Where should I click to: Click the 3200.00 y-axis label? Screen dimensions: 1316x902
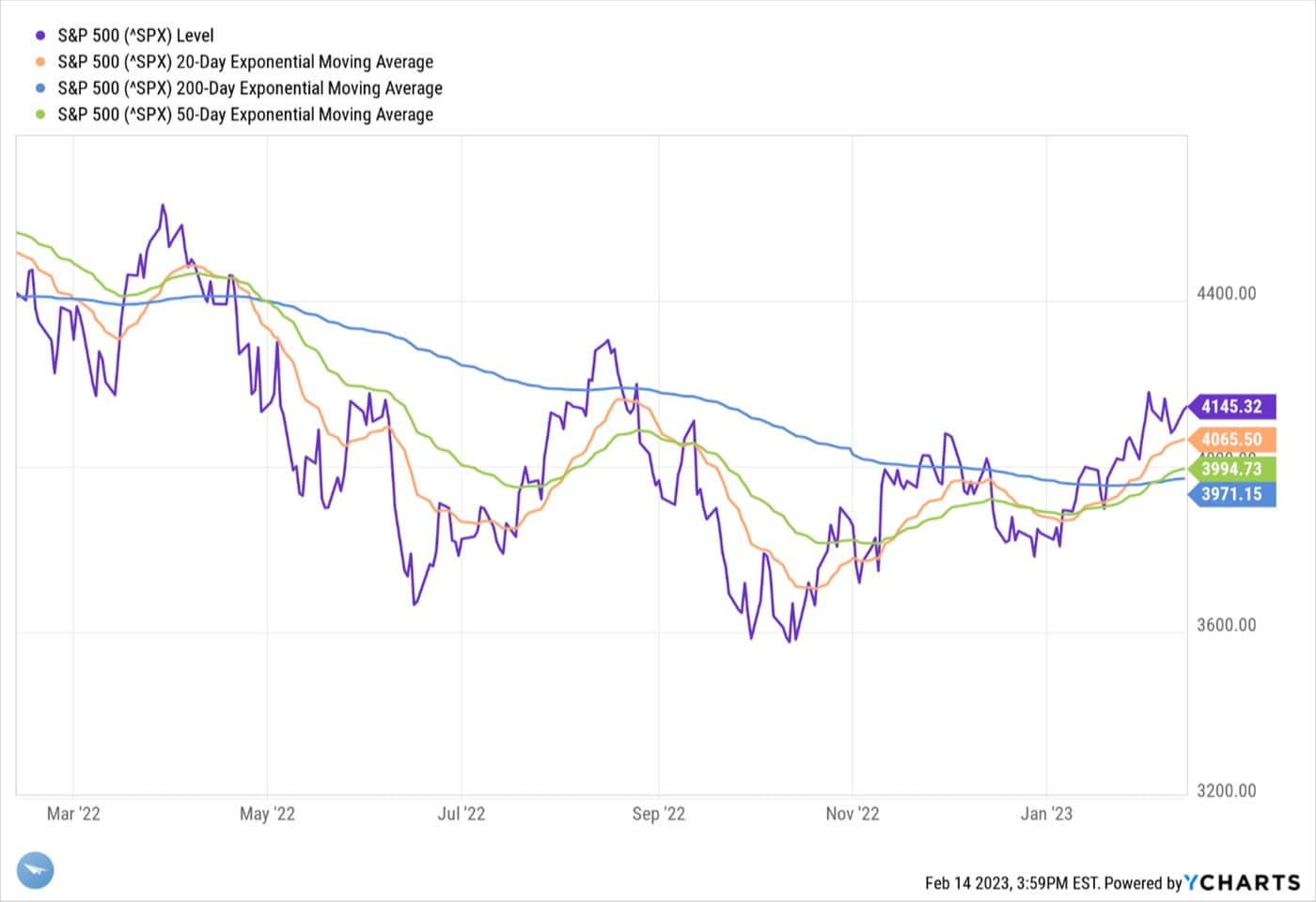pyautogui.click(x=1226, y=791)
